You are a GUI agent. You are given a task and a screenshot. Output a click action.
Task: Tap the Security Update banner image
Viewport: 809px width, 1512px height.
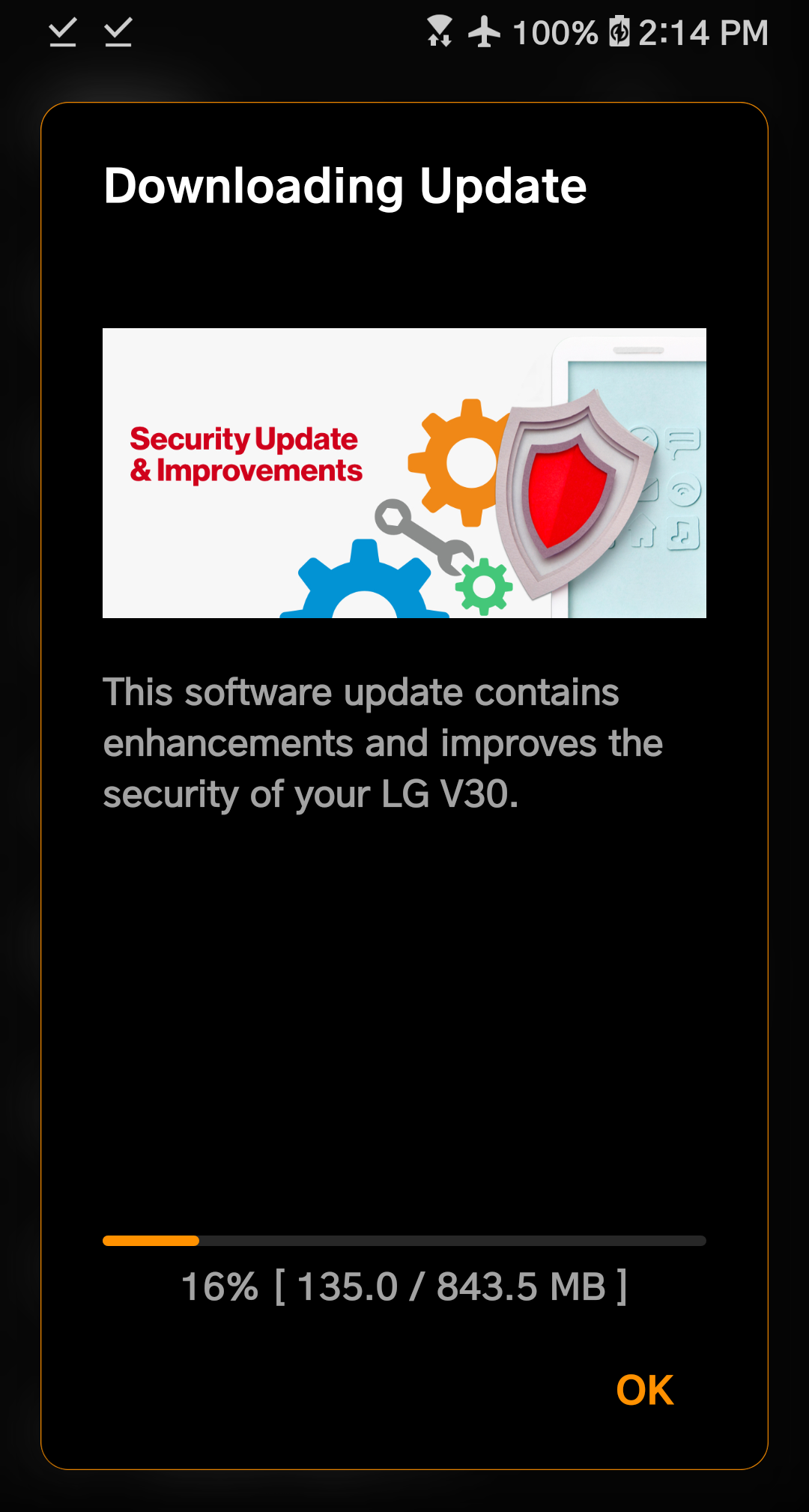tap(404, 473)
